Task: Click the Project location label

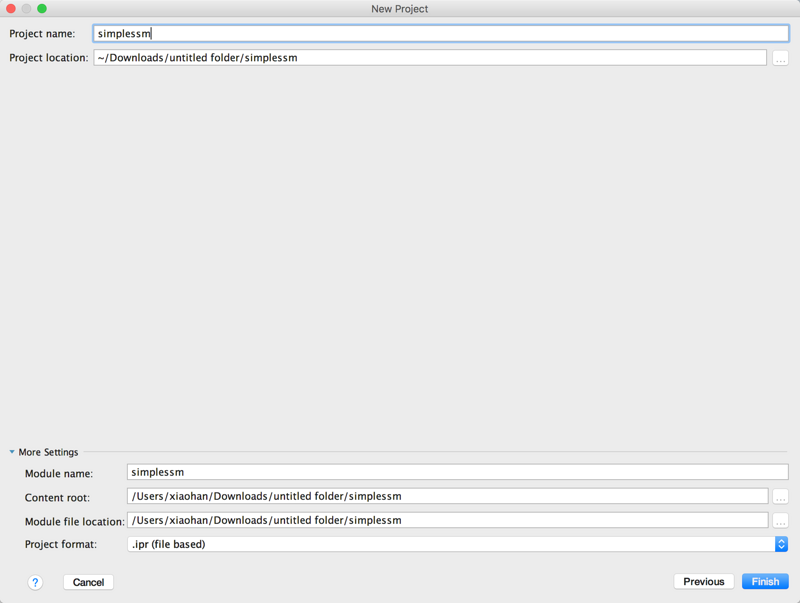Action: pos(48,58)
